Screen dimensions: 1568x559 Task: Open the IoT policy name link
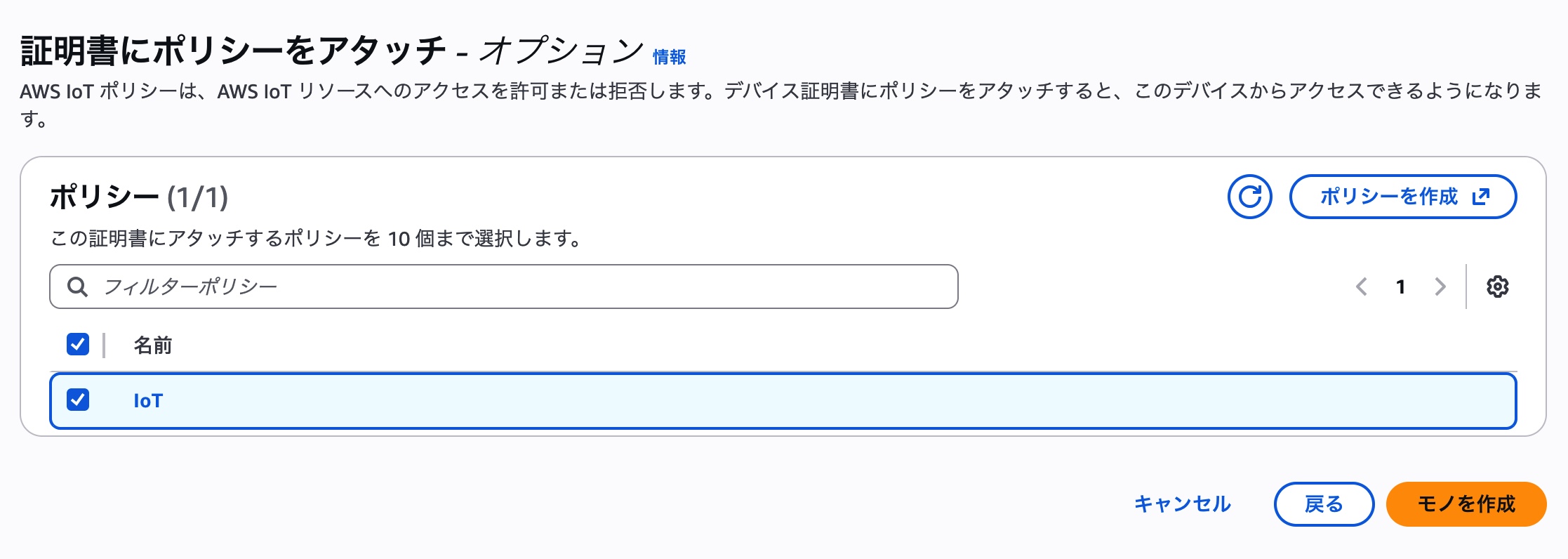148,401
